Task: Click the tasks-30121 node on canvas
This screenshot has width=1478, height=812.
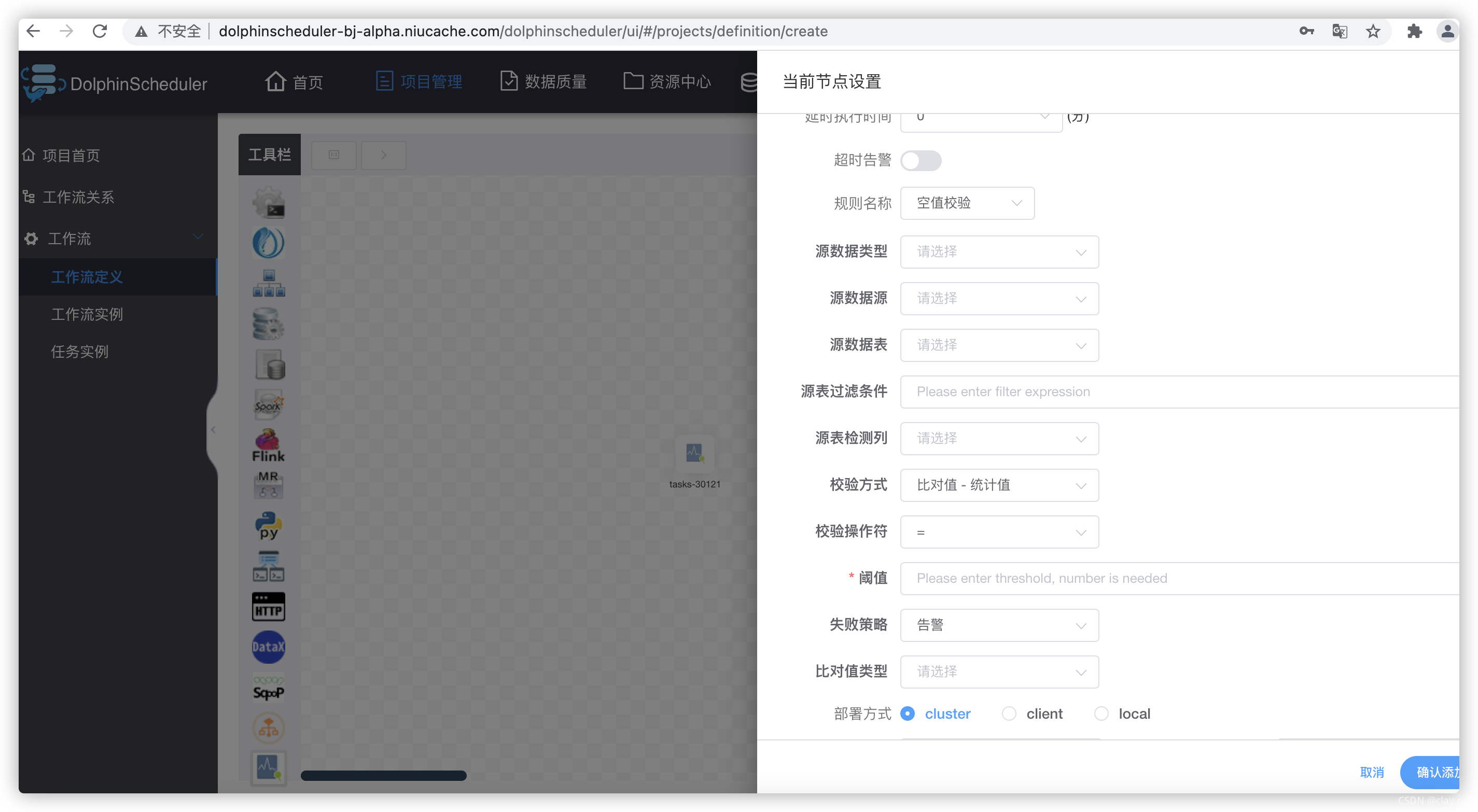Action: tap(694, 454)
